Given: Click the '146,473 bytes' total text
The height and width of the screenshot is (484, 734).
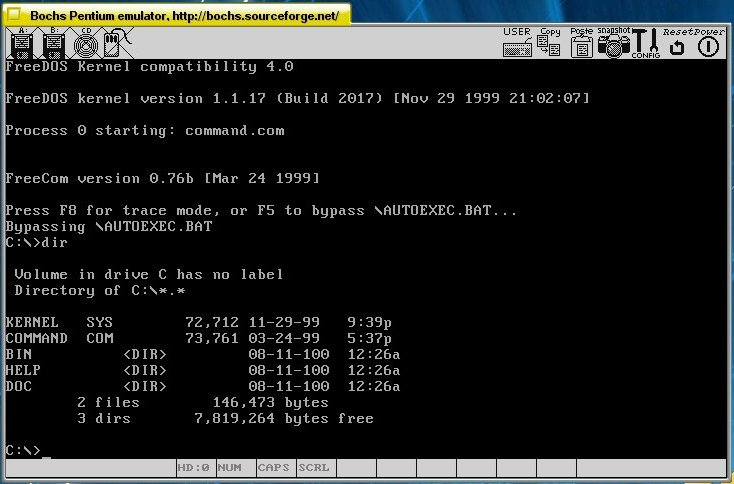Looking at the screenshot, I should point(270,403).
